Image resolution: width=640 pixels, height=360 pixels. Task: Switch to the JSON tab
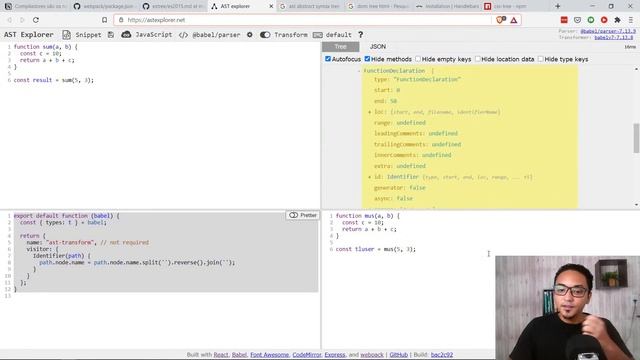(x=378, y=47)
